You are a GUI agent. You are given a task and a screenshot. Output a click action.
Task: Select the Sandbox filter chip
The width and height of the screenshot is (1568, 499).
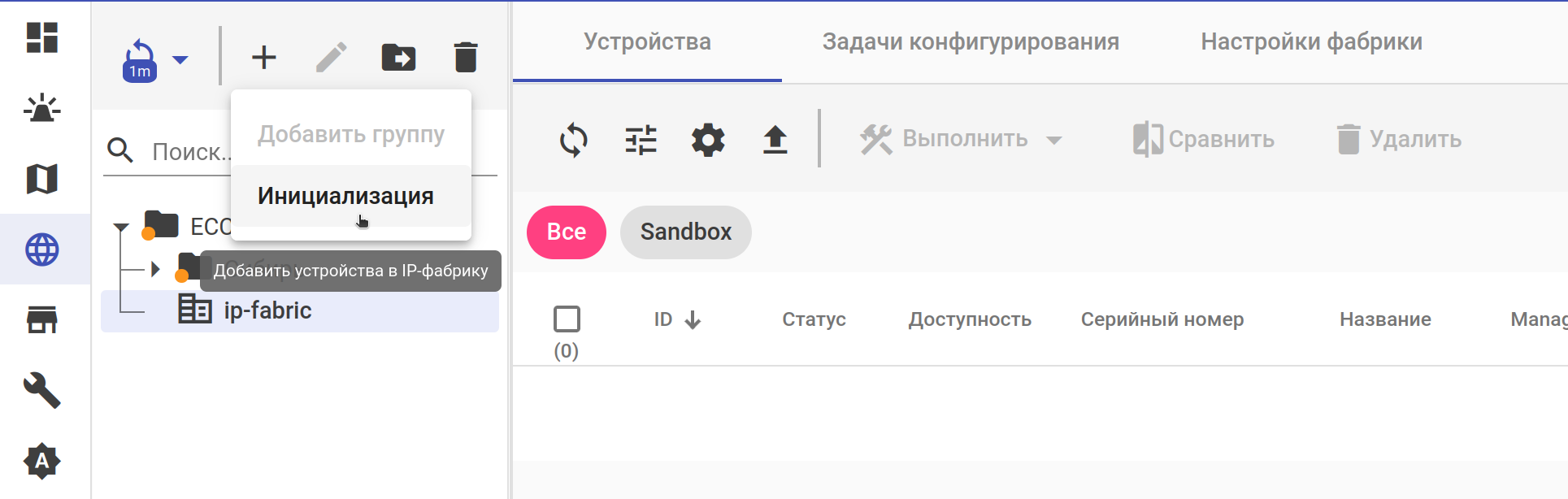pyautogui.click(x=685, y=232)
